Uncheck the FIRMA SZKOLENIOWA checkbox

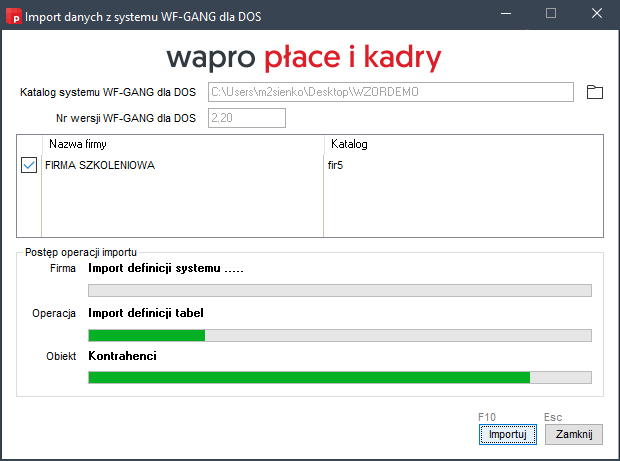(29, 165)
